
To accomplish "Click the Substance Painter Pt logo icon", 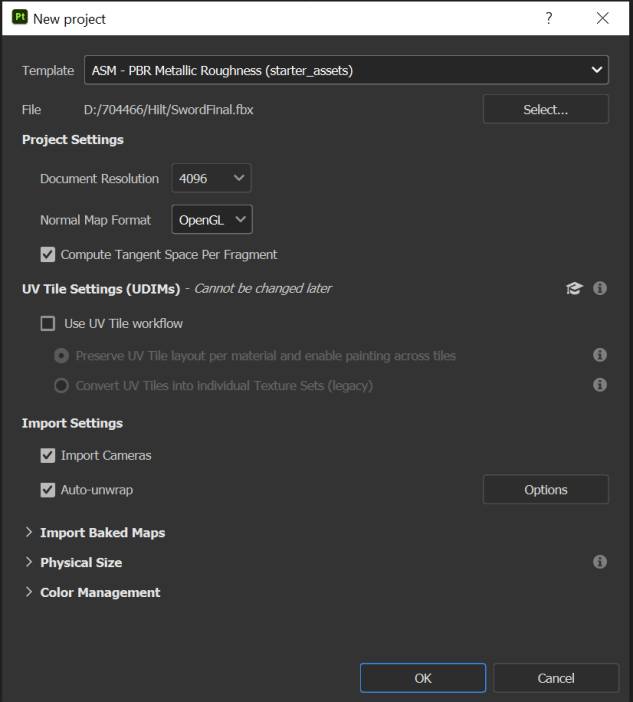I will tap(19, 18).
